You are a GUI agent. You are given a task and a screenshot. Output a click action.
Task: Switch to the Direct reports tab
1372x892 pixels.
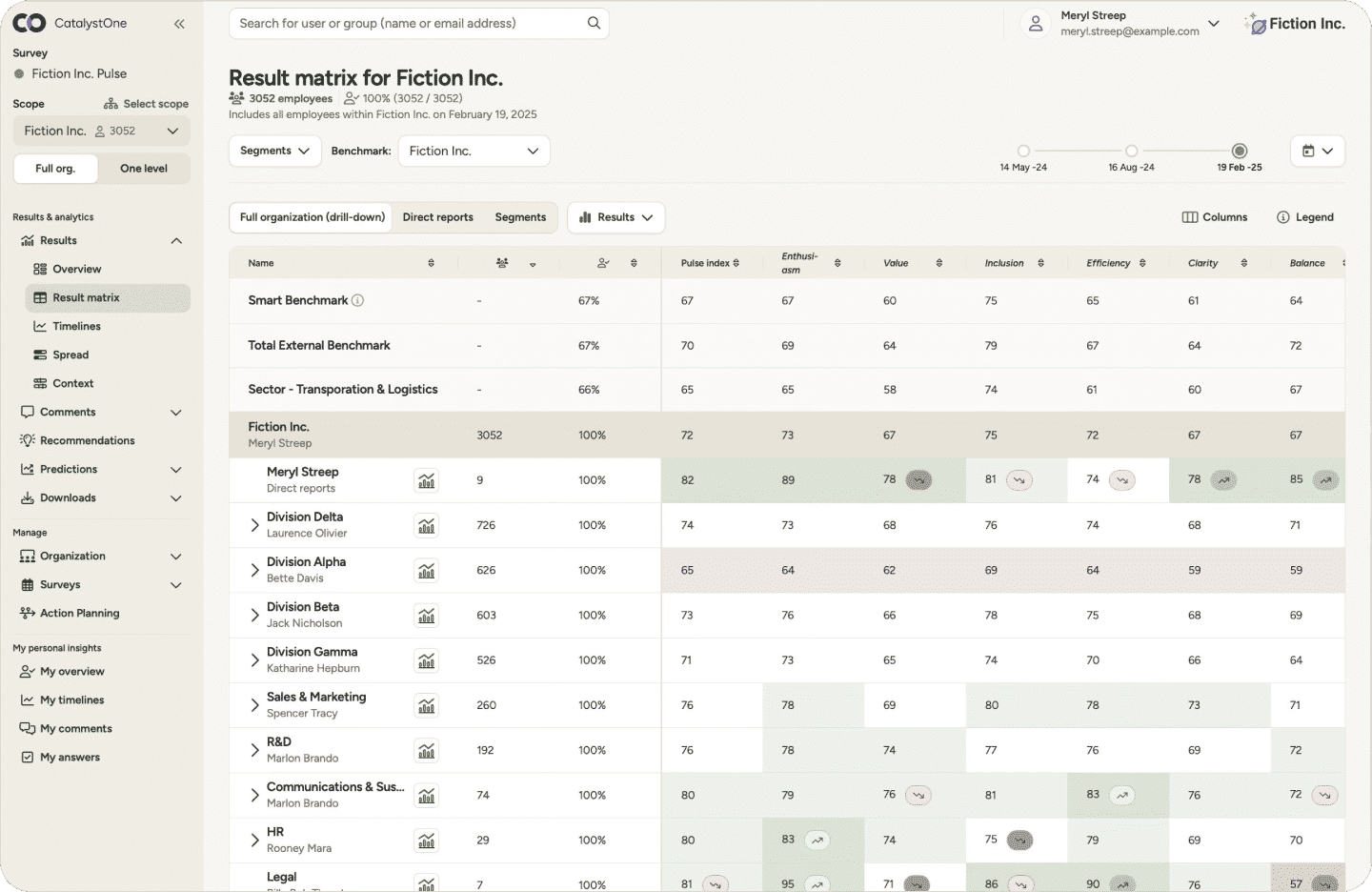pyautogui.click(x=438, y=217)
